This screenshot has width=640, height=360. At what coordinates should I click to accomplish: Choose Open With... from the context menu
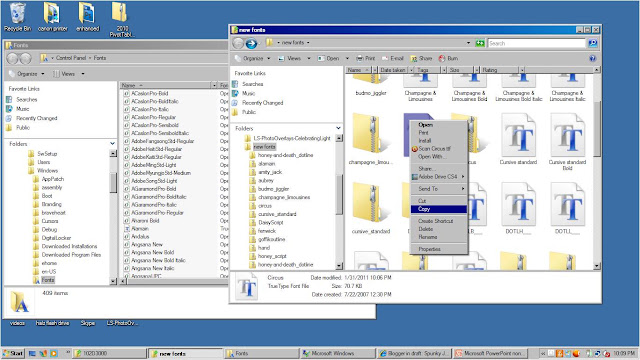coord(439,156)
